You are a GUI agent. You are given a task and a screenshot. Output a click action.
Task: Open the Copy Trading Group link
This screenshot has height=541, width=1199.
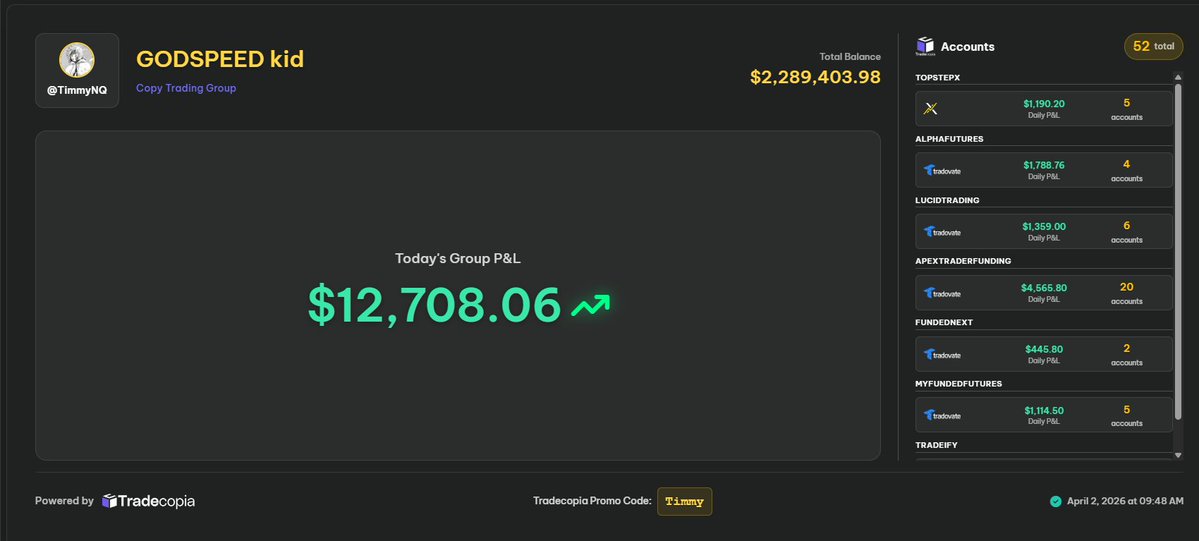[x=186, y=88]
